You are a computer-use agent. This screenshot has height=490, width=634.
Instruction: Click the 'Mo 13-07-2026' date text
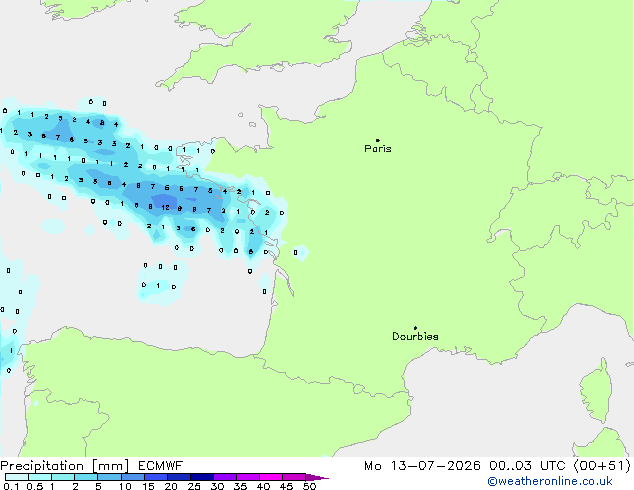(x=422, y=466)
